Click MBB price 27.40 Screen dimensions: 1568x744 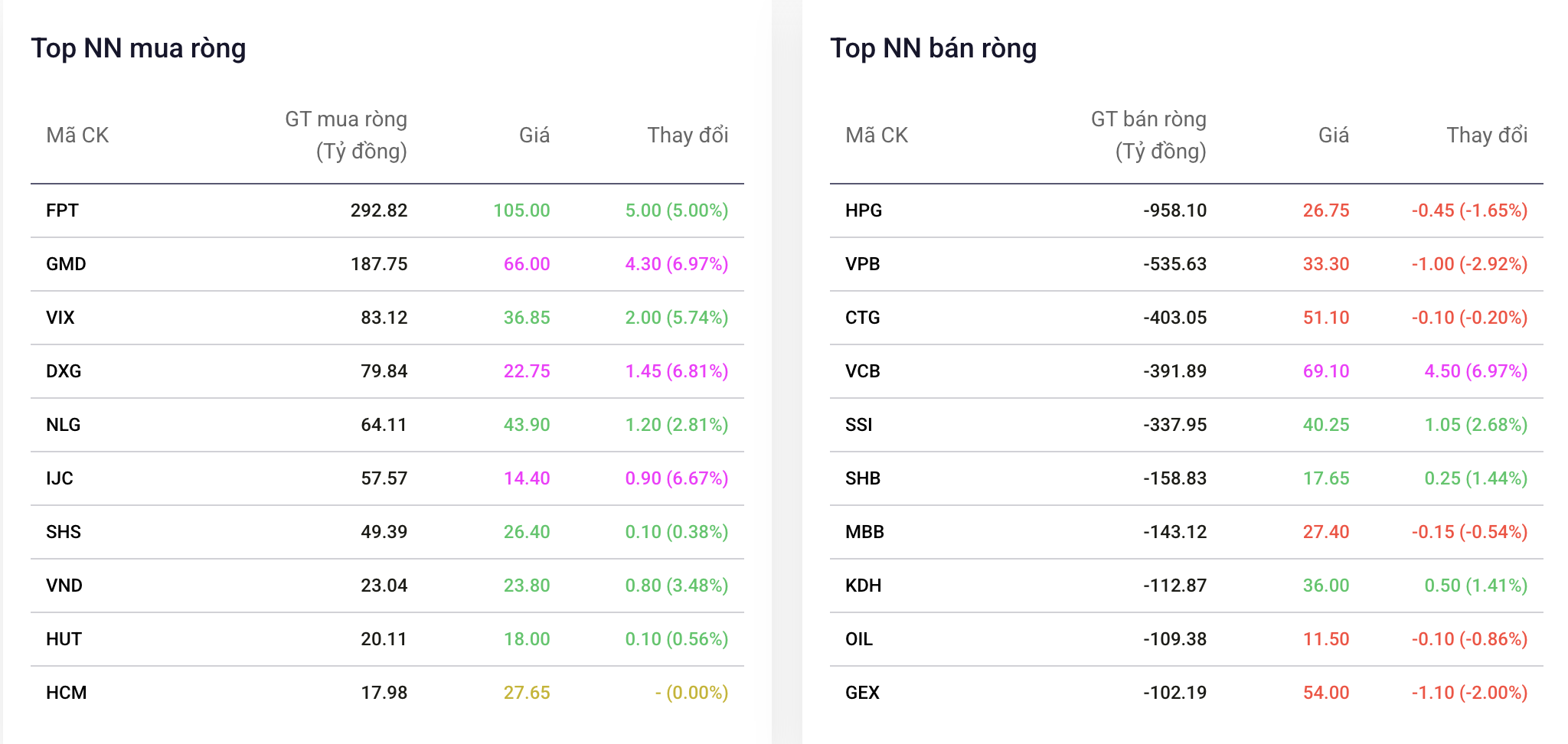tap(1326, 532)
